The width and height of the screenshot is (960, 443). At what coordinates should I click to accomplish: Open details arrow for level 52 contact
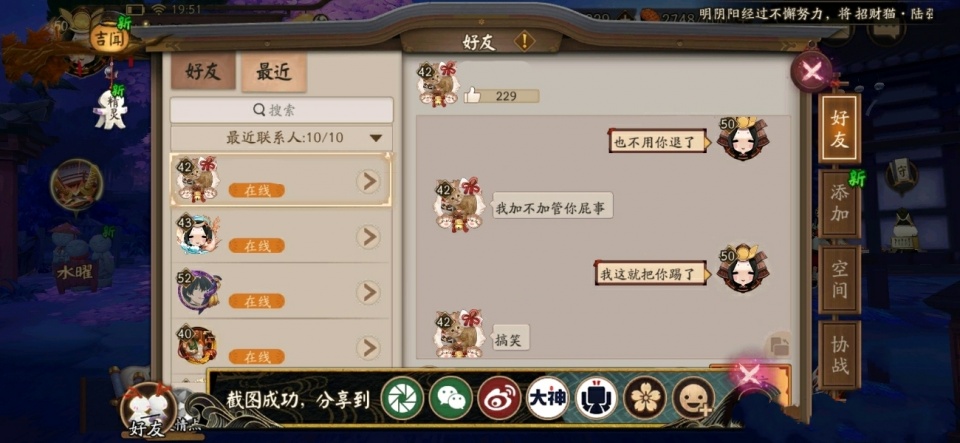(x=369, y=292)
